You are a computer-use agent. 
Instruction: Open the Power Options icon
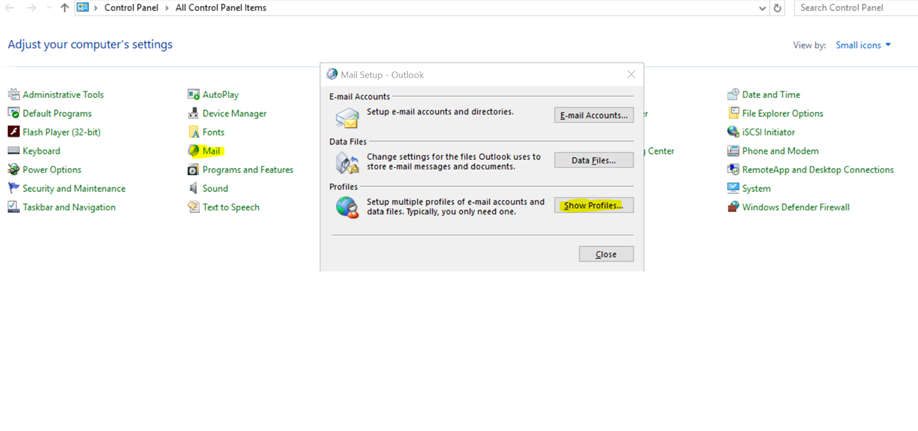(13, 170)
